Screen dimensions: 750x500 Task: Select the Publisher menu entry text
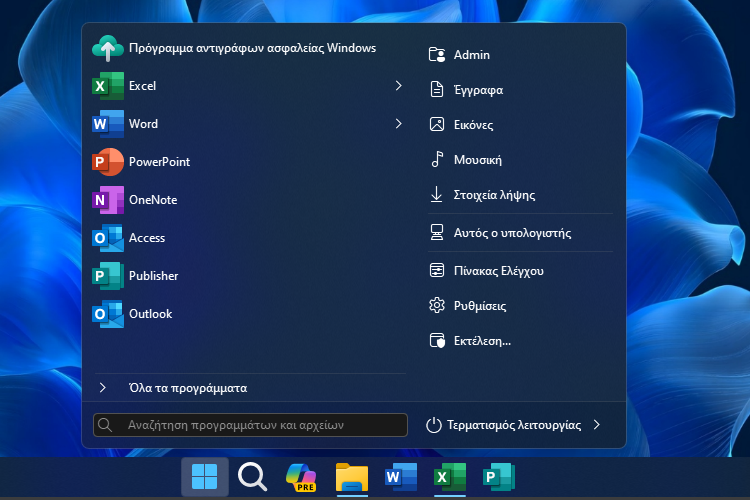click(x=154, y=276)
